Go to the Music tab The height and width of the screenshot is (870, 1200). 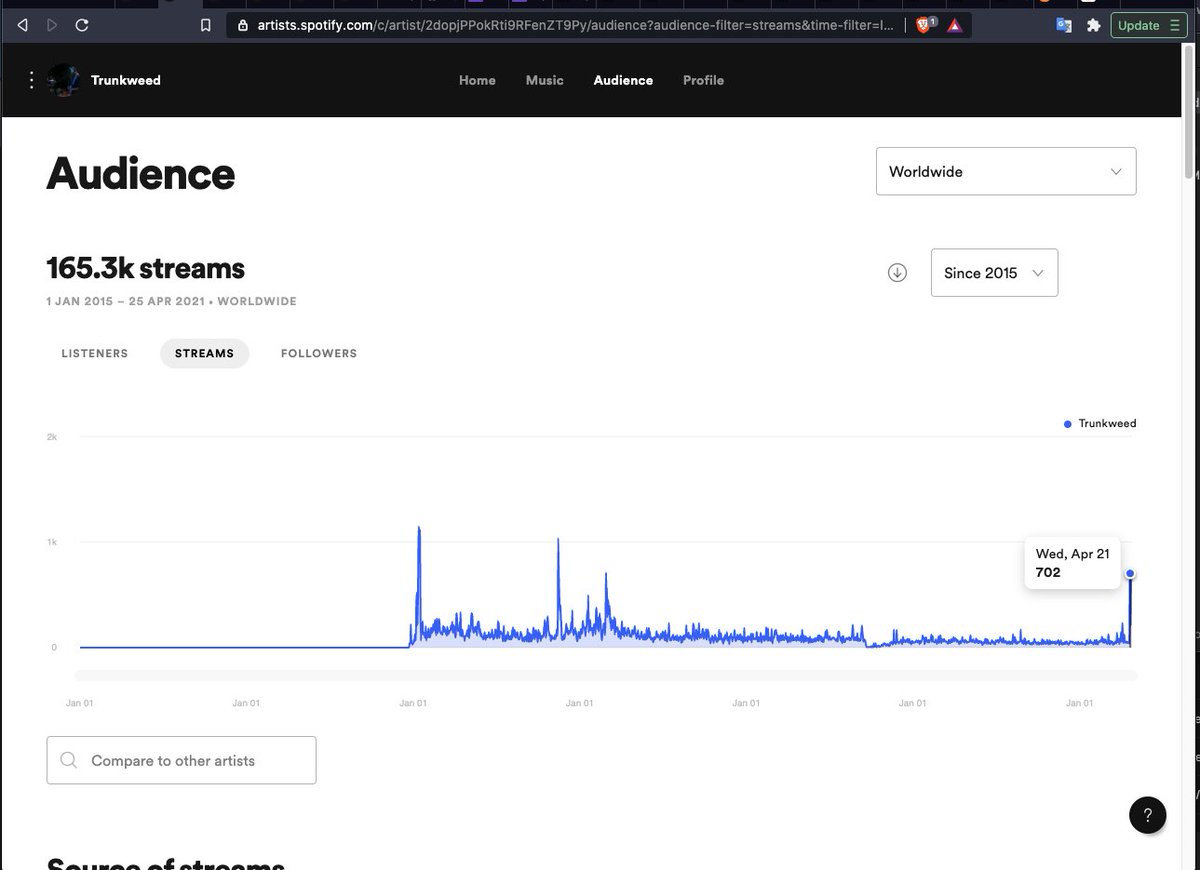point(545,80)
